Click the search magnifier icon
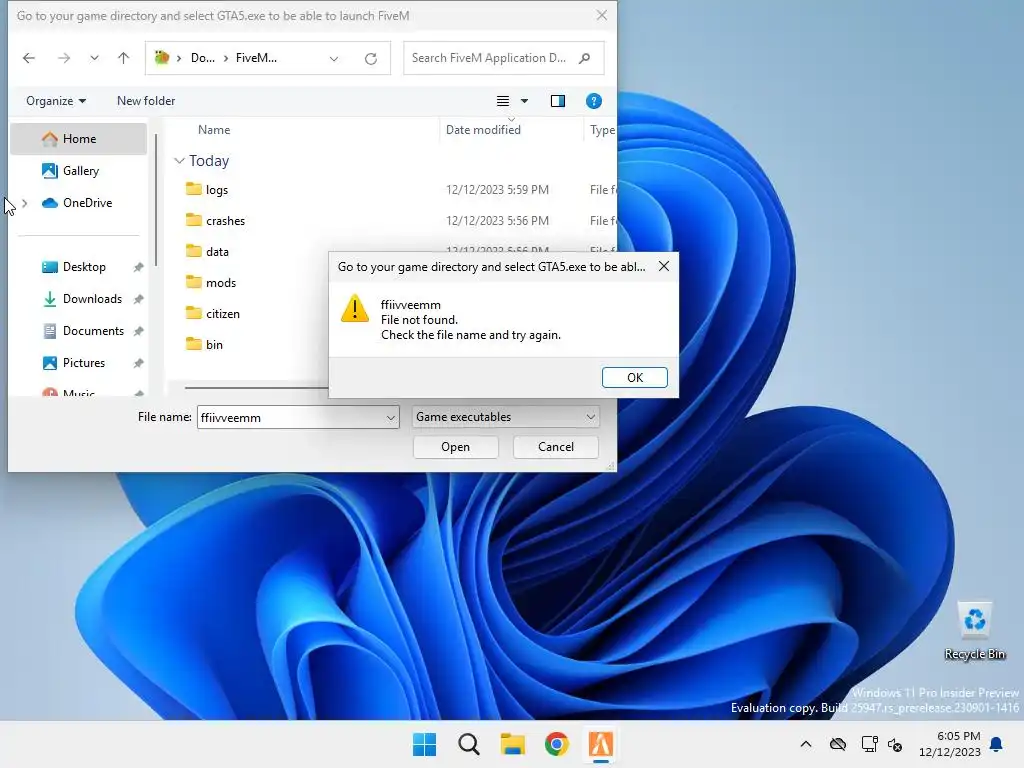 [x=584, y=58]
